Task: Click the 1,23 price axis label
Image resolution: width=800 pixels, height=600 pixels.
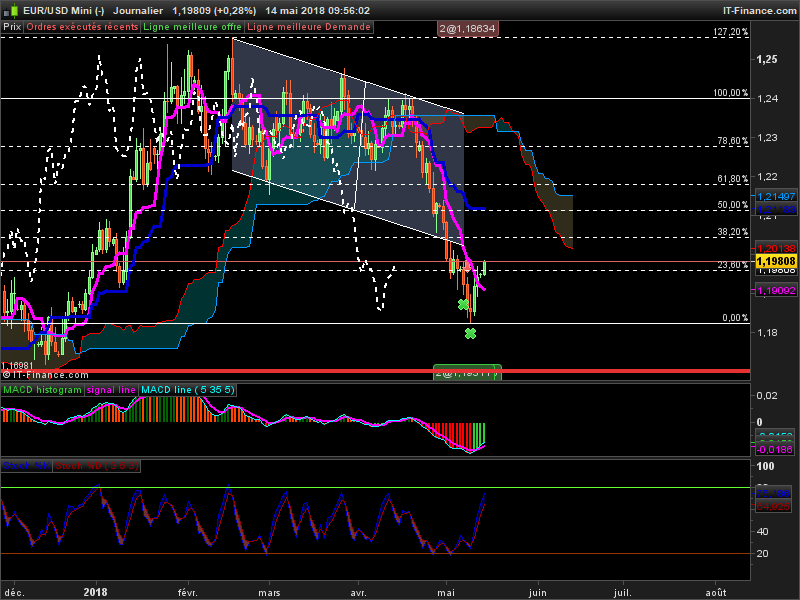Action: point(767,137)
